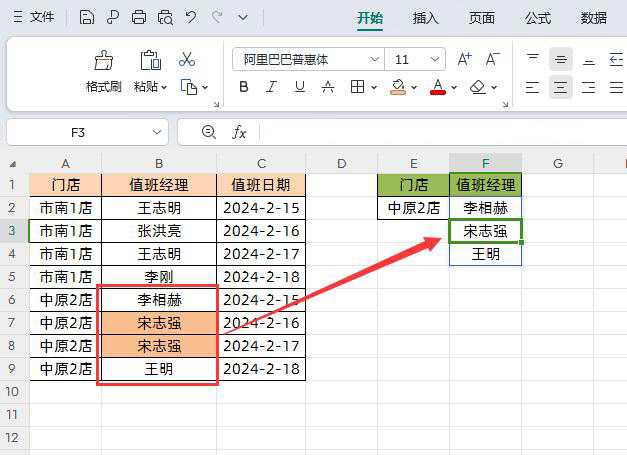Increase font size with A+ icon
This screenshot has height=455, width=627.
tap(465, 59)
